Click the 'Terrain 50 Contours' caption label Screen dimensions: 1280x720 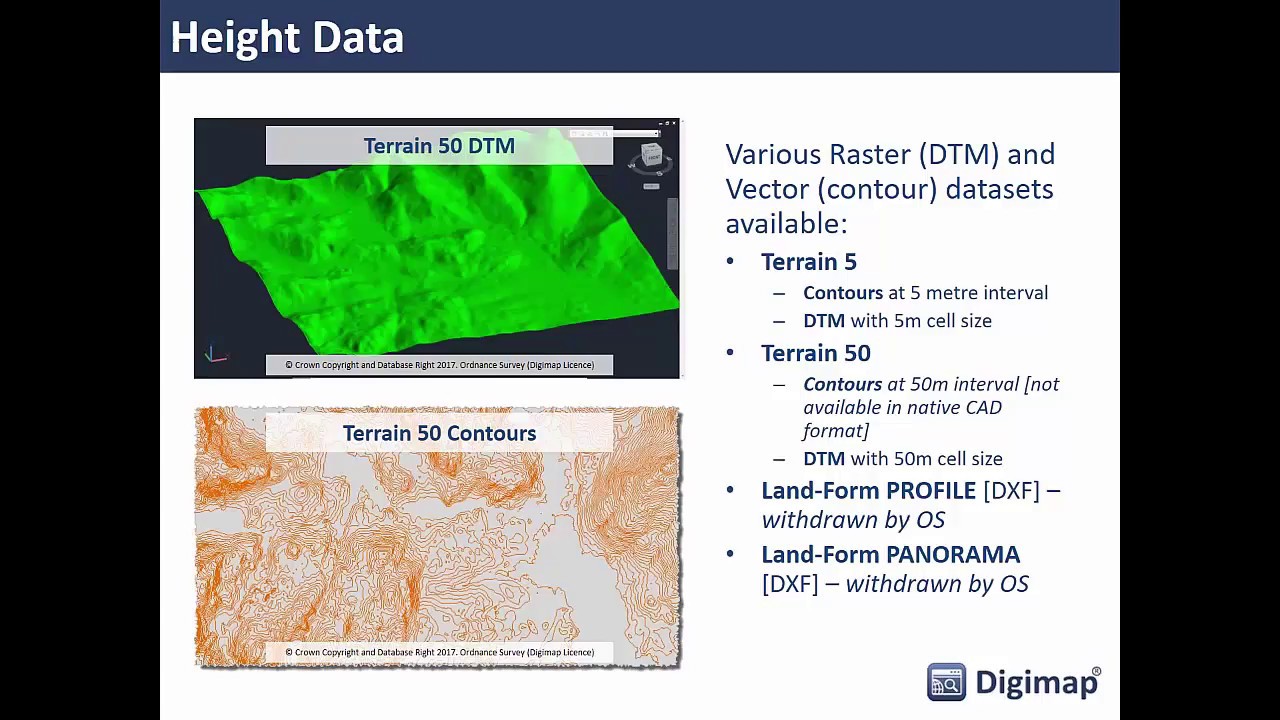[x=439, y=433]
